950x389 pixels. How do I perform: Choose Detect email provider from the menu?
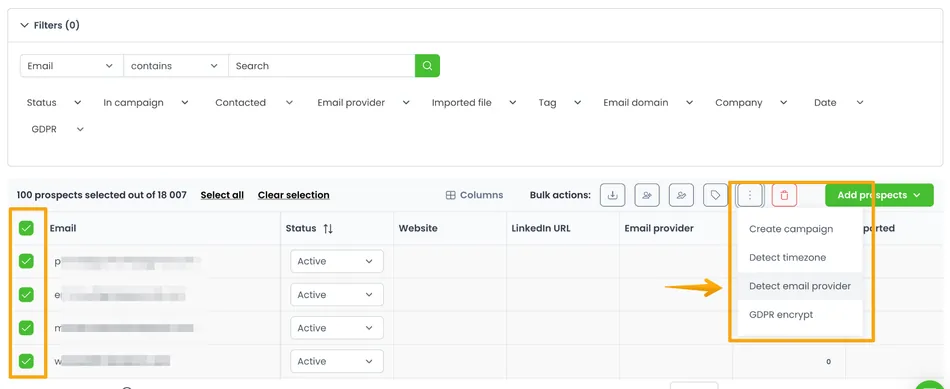point(800,286)
